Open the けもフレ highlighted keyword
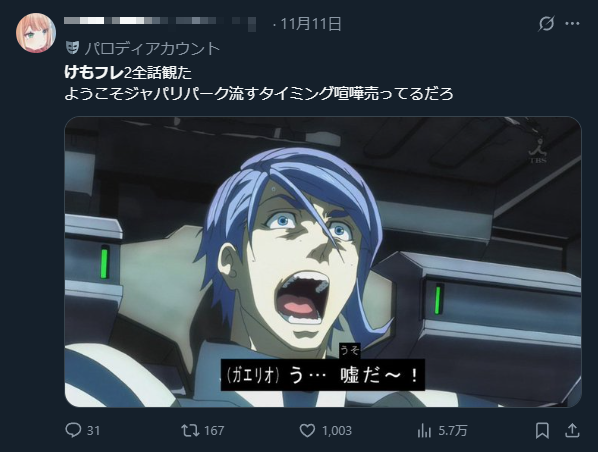The height and width of the screenshot is (452, 598). pos(94,72)
